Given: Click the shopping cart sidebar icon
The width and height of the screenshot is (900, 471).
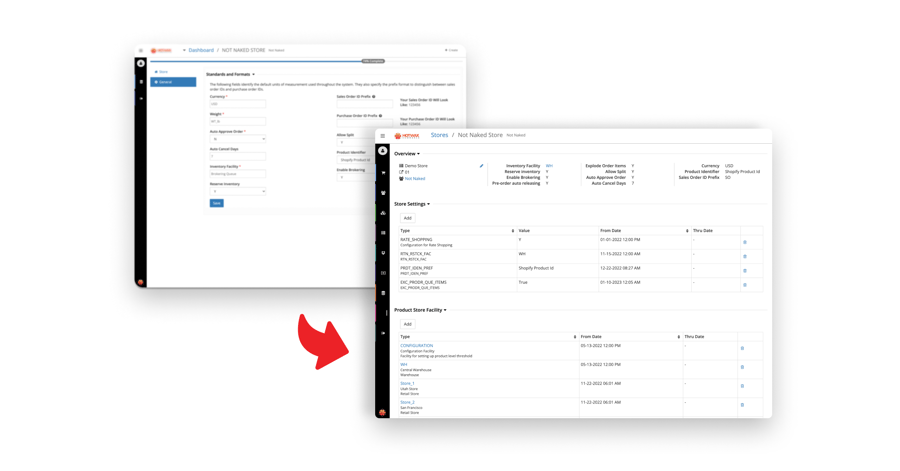Looking at the screenshot, I should point(383,172).
